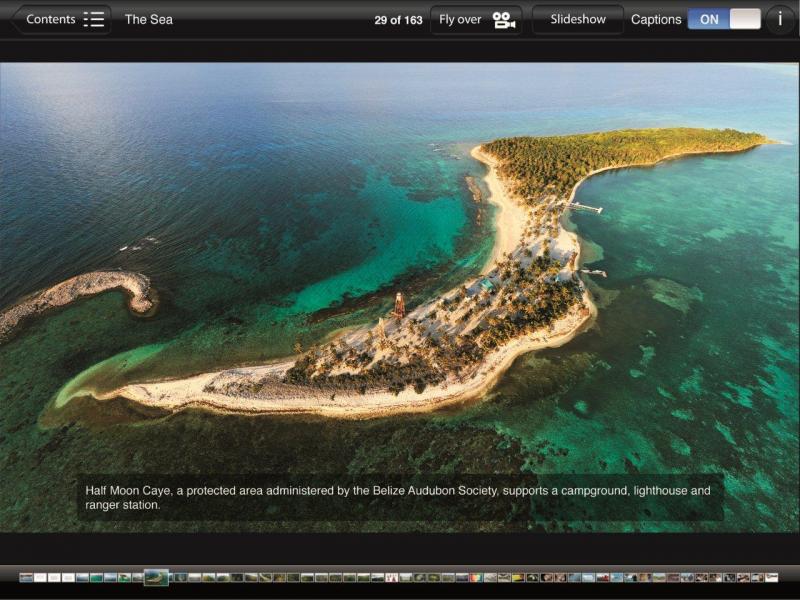This screenshot has height=600, width=800.
Task: Turn off the Captions switch
Action: click(x=724, y=19)
